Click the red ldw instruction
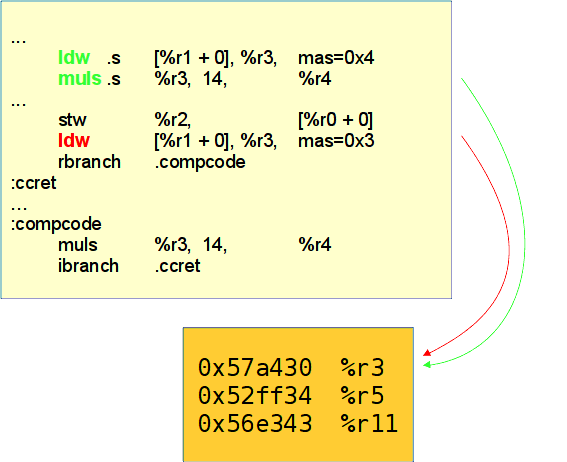The image size is (567, 462). (x=74, y=141)
